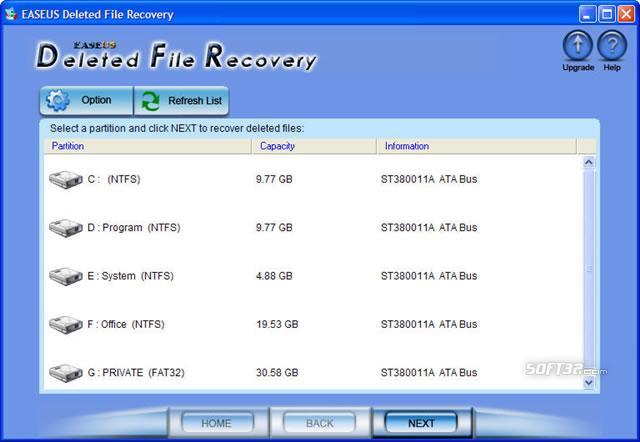This screenshot has height=442, width=640.
Task: Select the 'E : System (NTFS)' label
Action: click(131, 276)
